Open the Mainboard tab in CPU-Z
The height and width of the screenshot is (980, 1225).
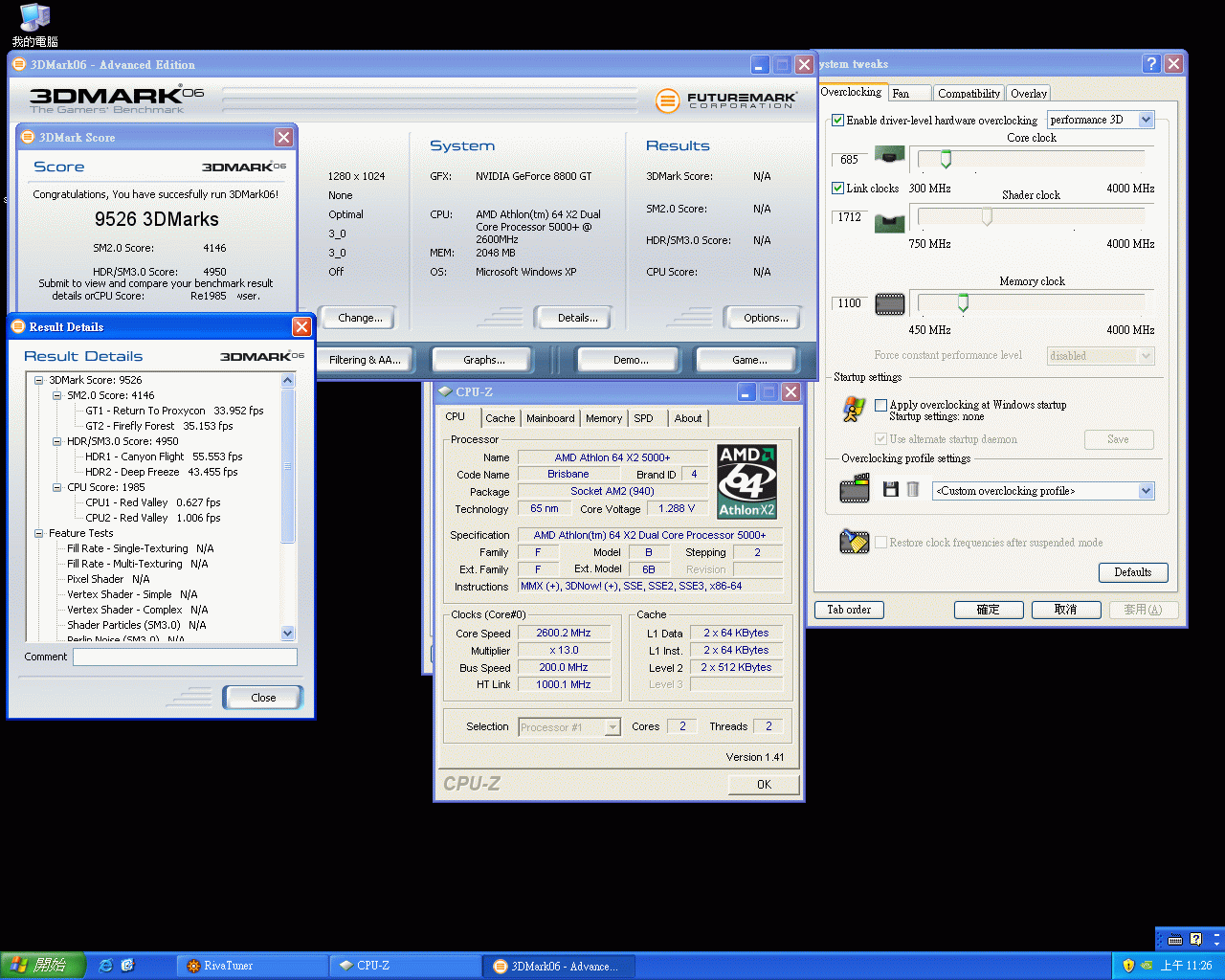tap(550, 418)
